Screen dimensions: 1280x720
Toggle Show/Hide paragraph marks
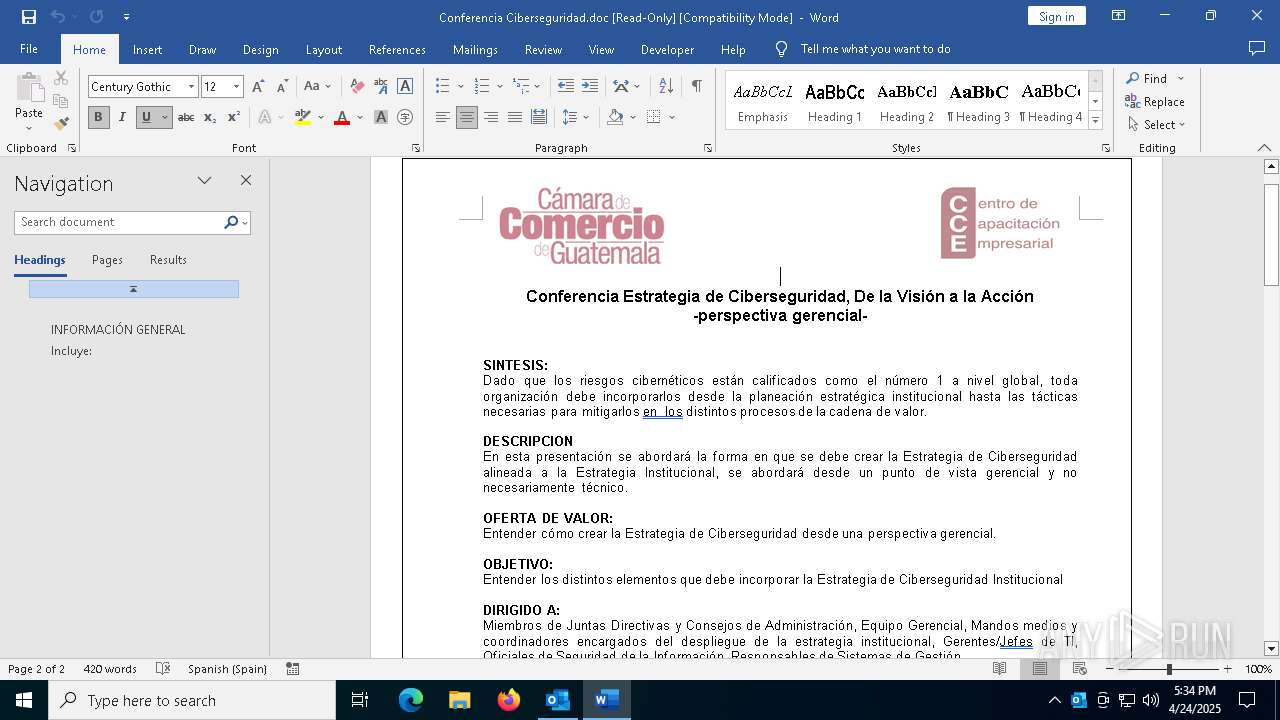[697, 87]
